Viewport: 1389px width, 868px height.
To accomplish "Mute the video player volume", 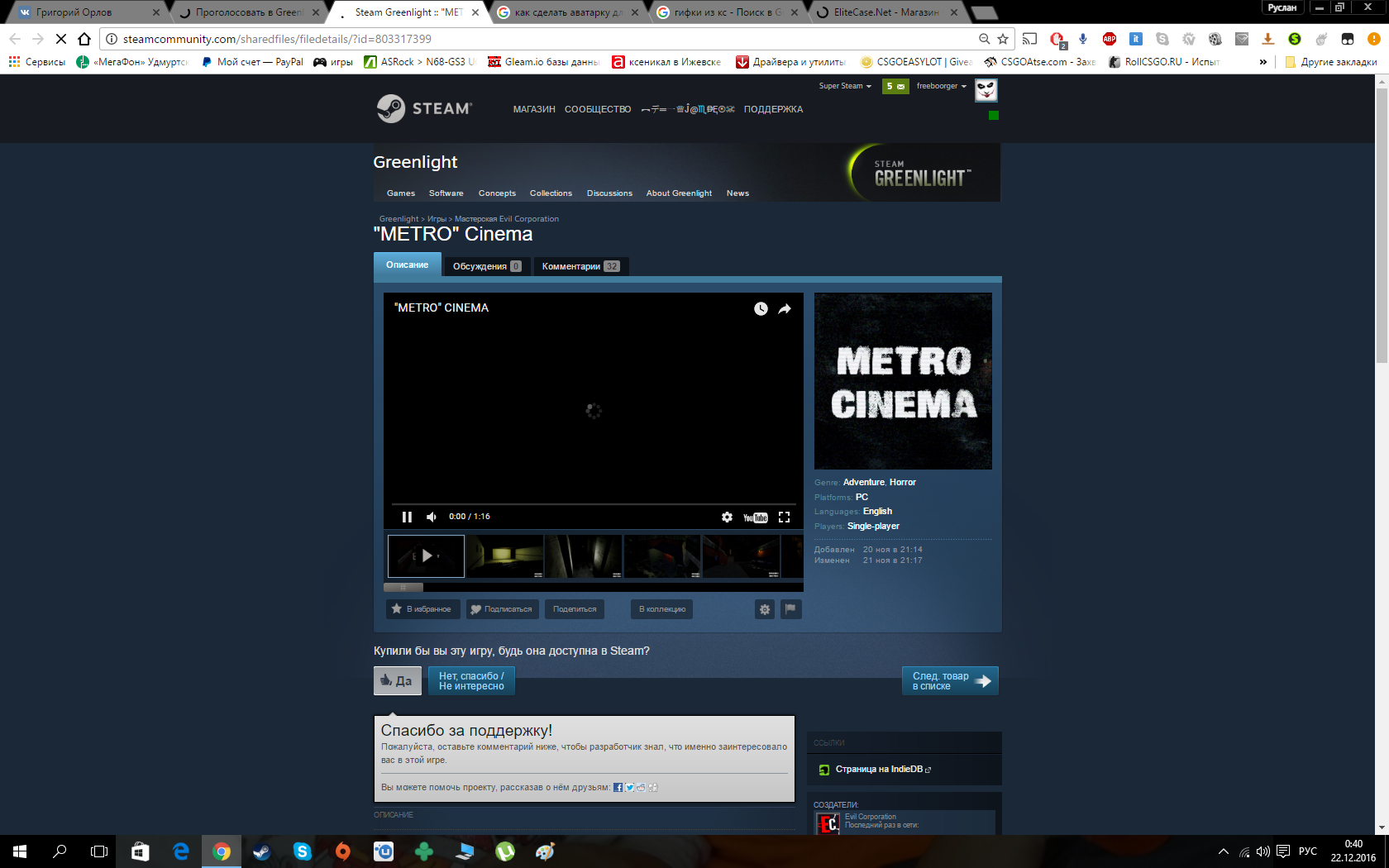I will click(x=432, y=517).
